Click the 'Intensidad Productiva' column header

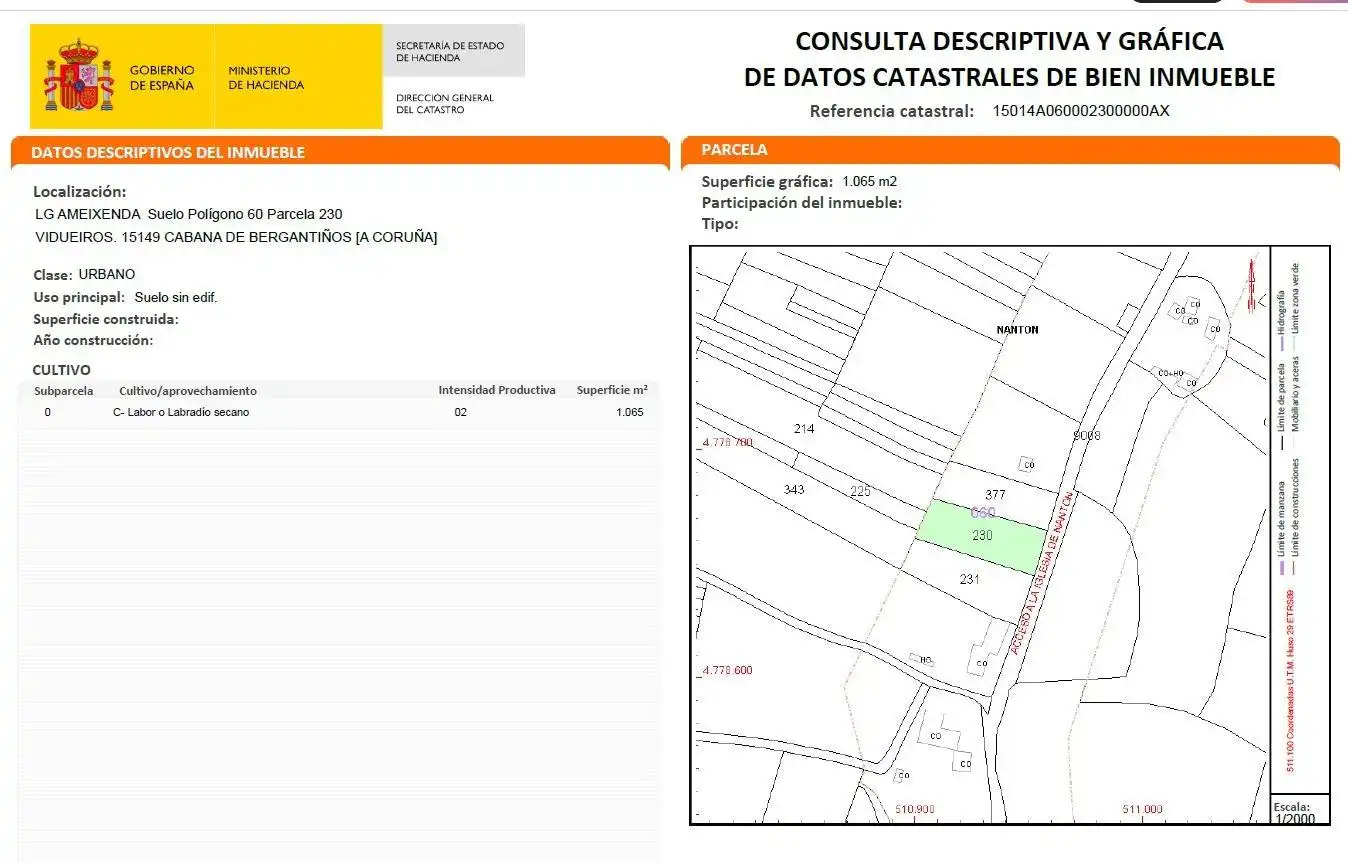[497, 390]
